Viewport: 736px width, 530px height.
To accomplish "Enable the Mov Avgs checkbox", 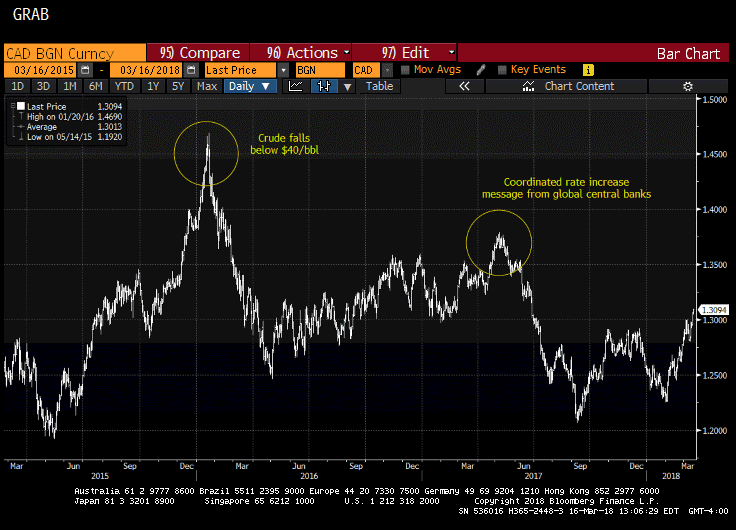I will 405,70.
